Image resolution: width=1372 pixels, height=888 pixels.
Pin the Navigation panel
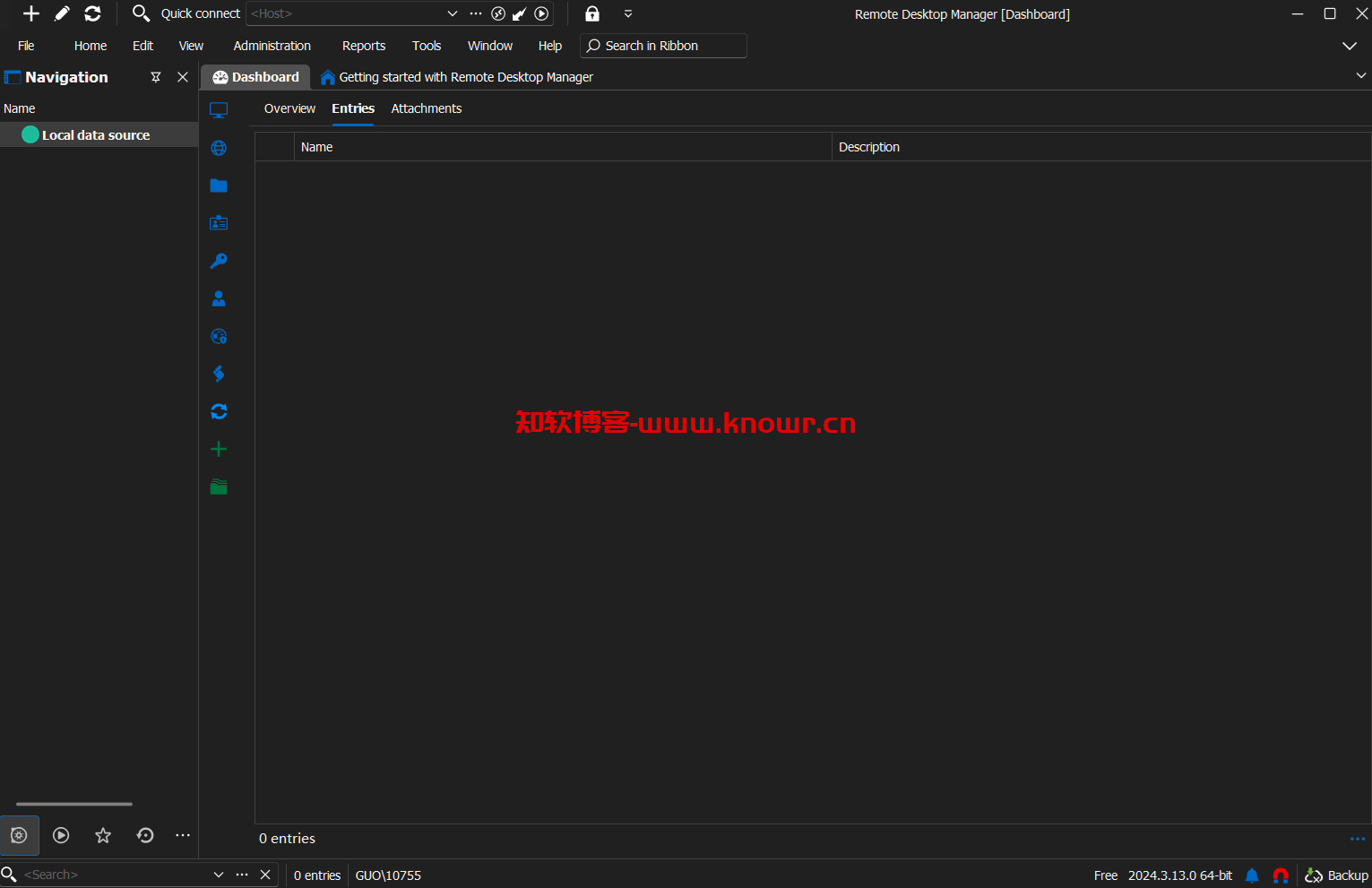click(156, 77)
